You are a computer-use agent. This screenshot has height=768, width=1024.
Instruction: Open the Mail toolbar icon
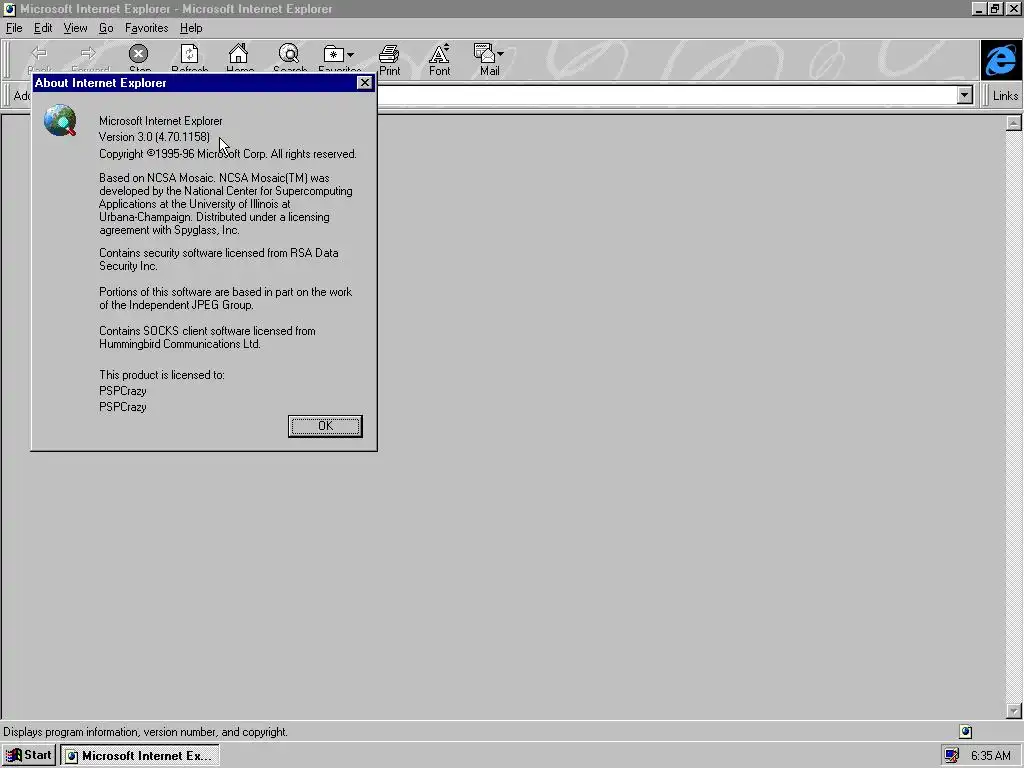(x=485, y=54)
